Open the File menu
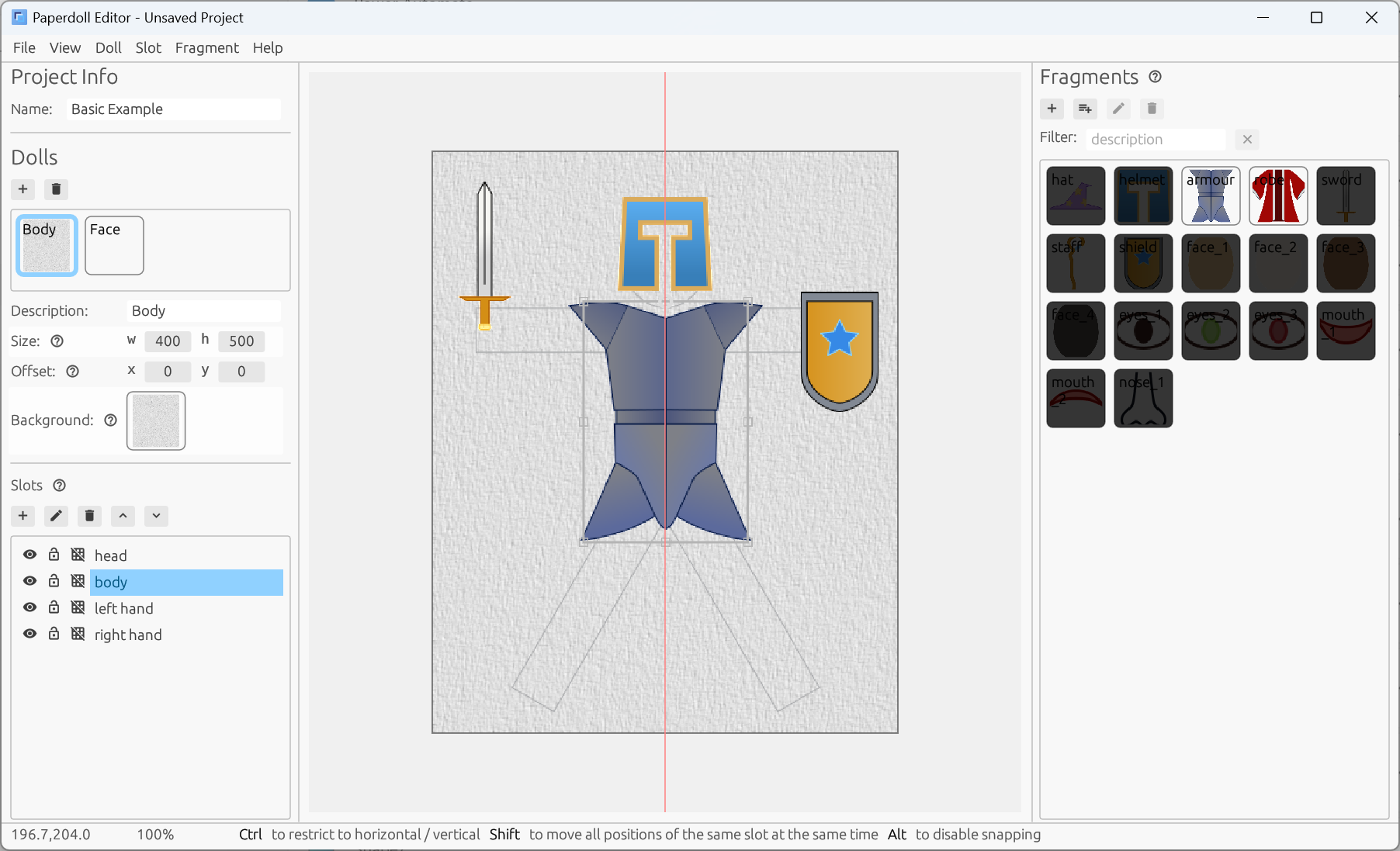The width and height of the screenshot is (1400, 851). coord(24,48)
